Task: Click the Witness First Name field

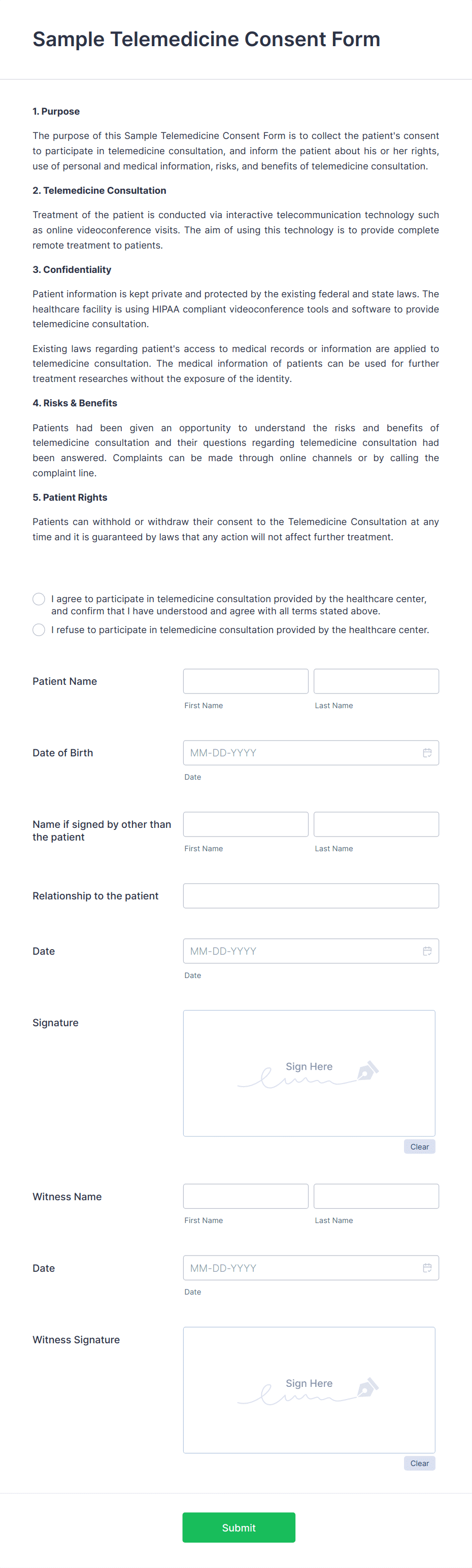Action: [x=246, y=1196]
